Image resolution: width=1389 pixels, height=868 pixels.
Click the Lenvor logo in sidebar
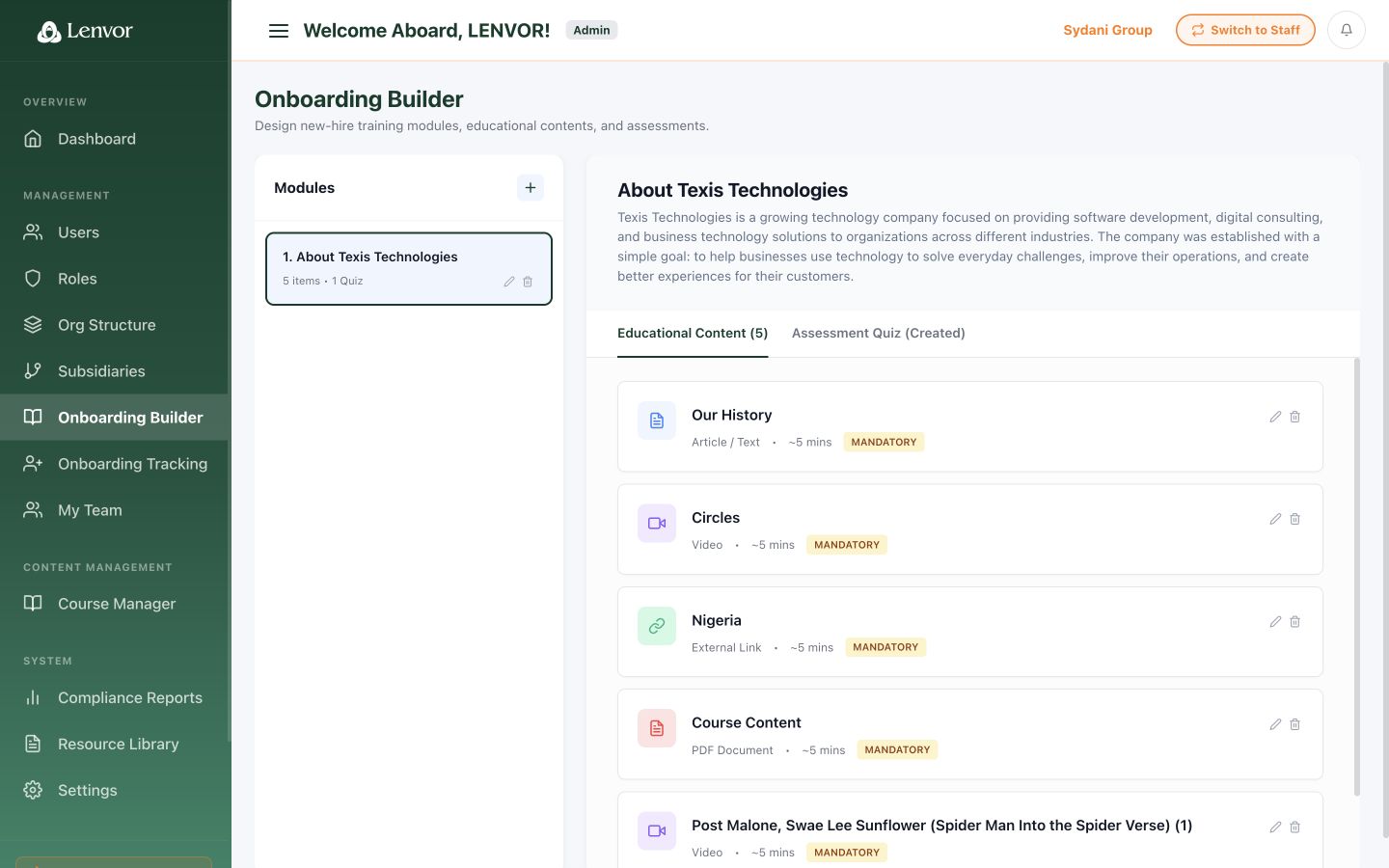[x=85, y=31]
